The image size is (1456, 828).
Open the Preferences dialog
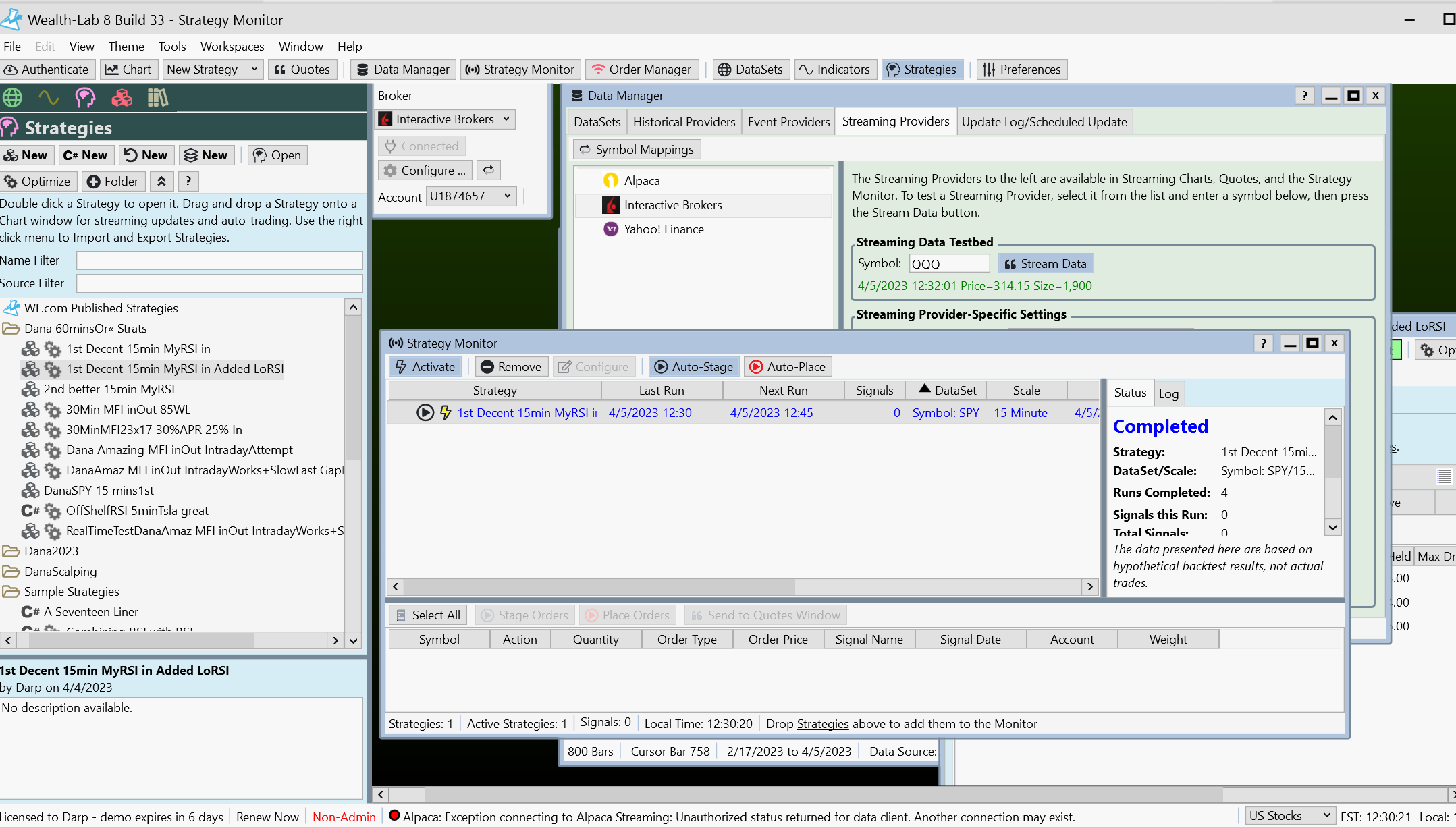1021,70
